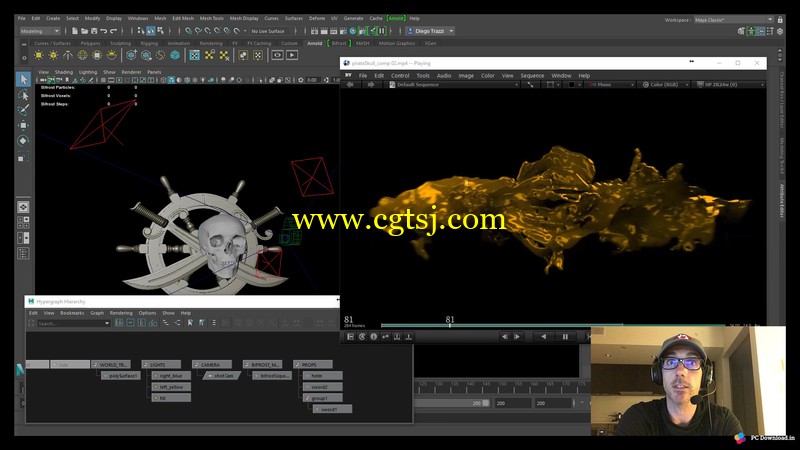Step forward one frame in RV

click(517, 337)
